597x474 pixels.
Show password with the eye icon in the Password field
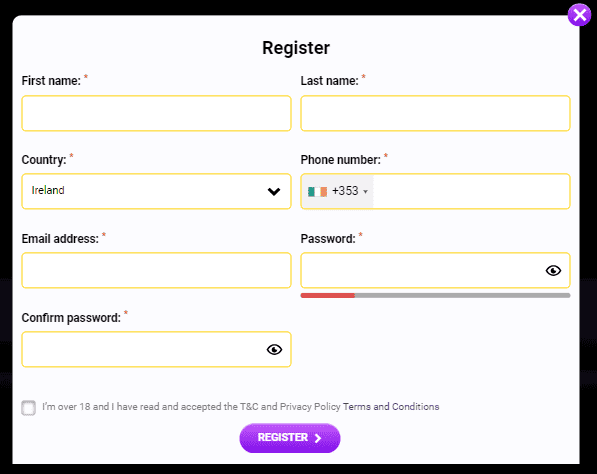(553, 271)
